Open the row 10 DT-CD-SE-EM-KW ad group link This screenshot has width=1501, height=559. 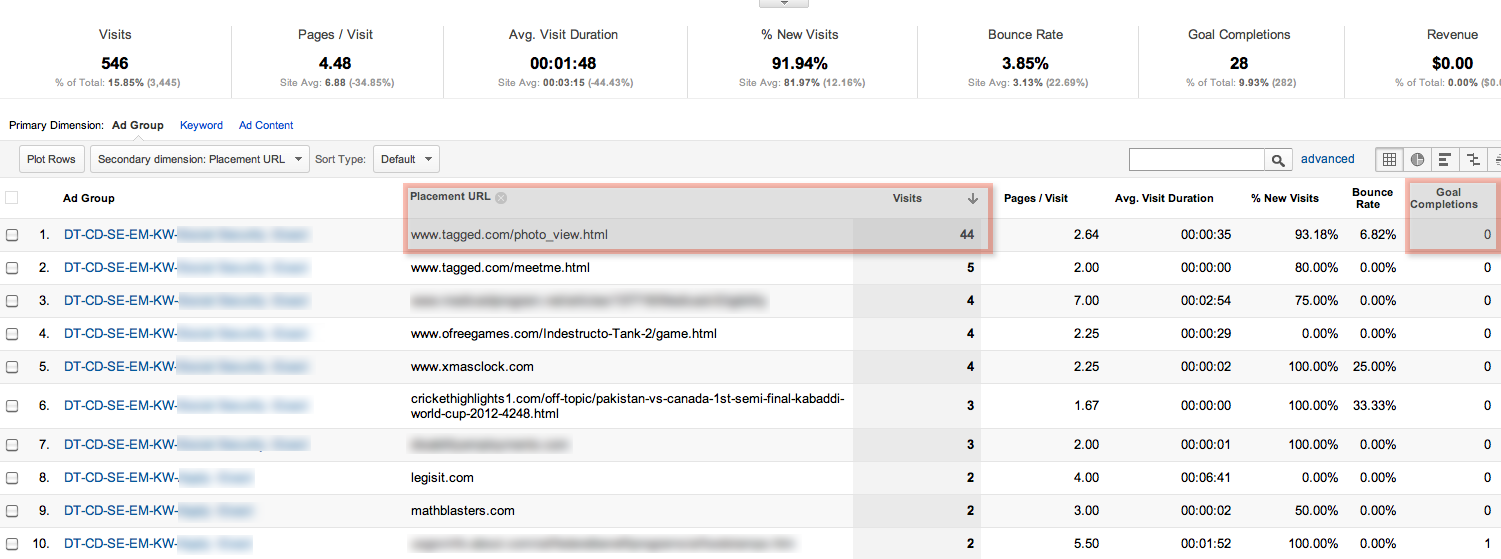click(158, 544)
